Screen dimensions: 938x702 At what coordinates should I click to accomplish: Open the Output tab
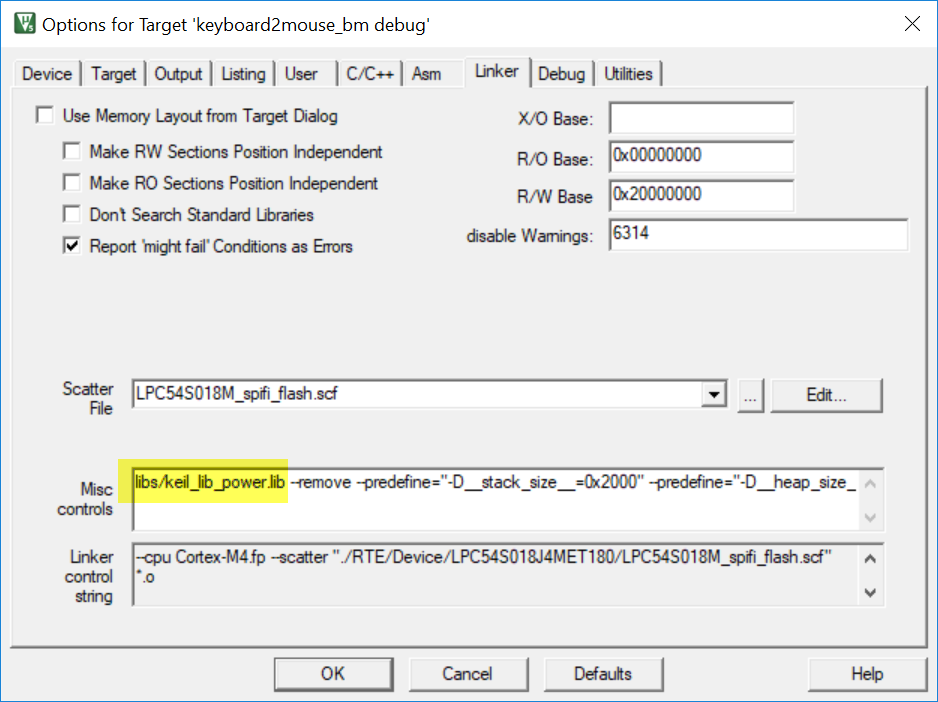(x=178, y=74)
